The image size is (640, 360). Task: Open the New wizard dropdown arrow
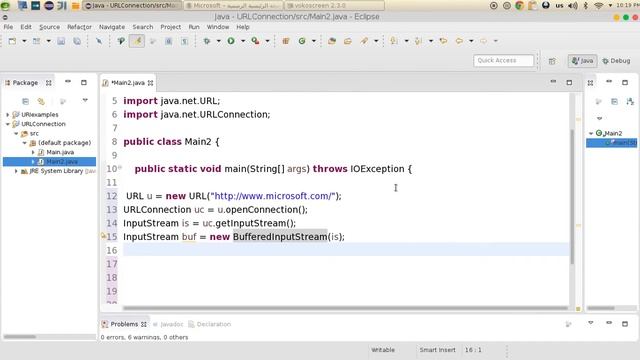point(24,41)
